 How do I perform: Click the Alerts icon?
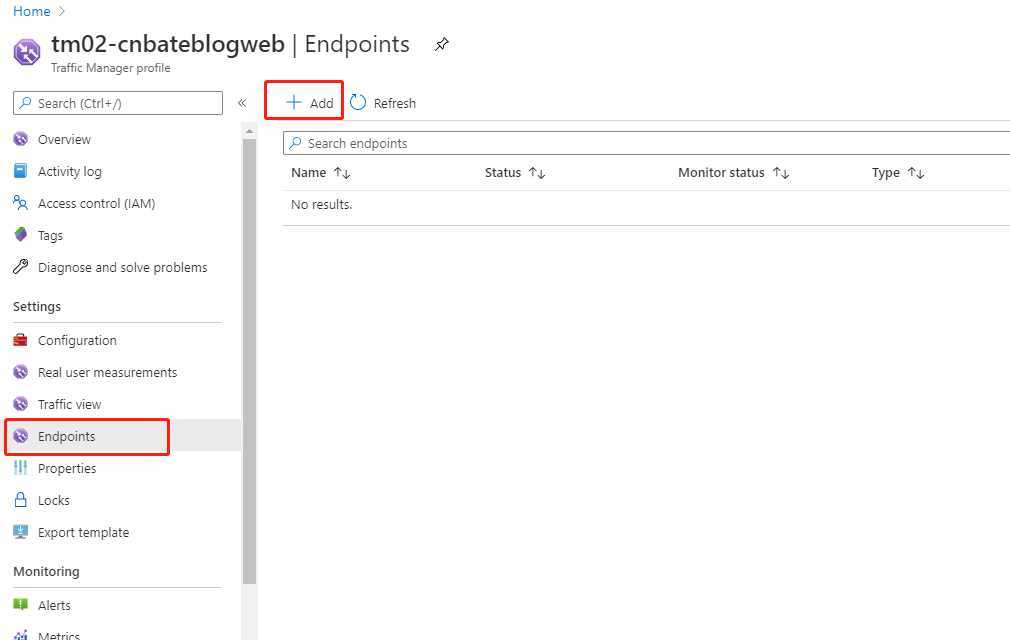(x=21, y=605)
